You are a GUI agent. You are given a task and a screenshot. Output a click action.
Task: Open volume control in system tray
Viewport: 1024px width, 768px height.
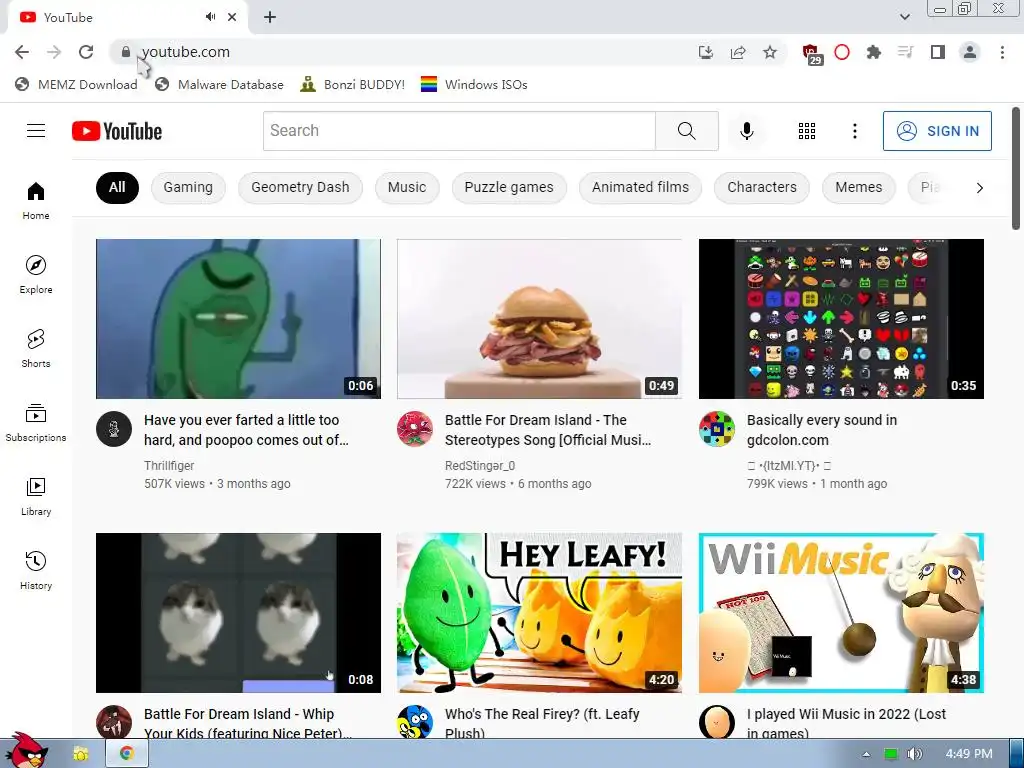click(x=914, y=754)
